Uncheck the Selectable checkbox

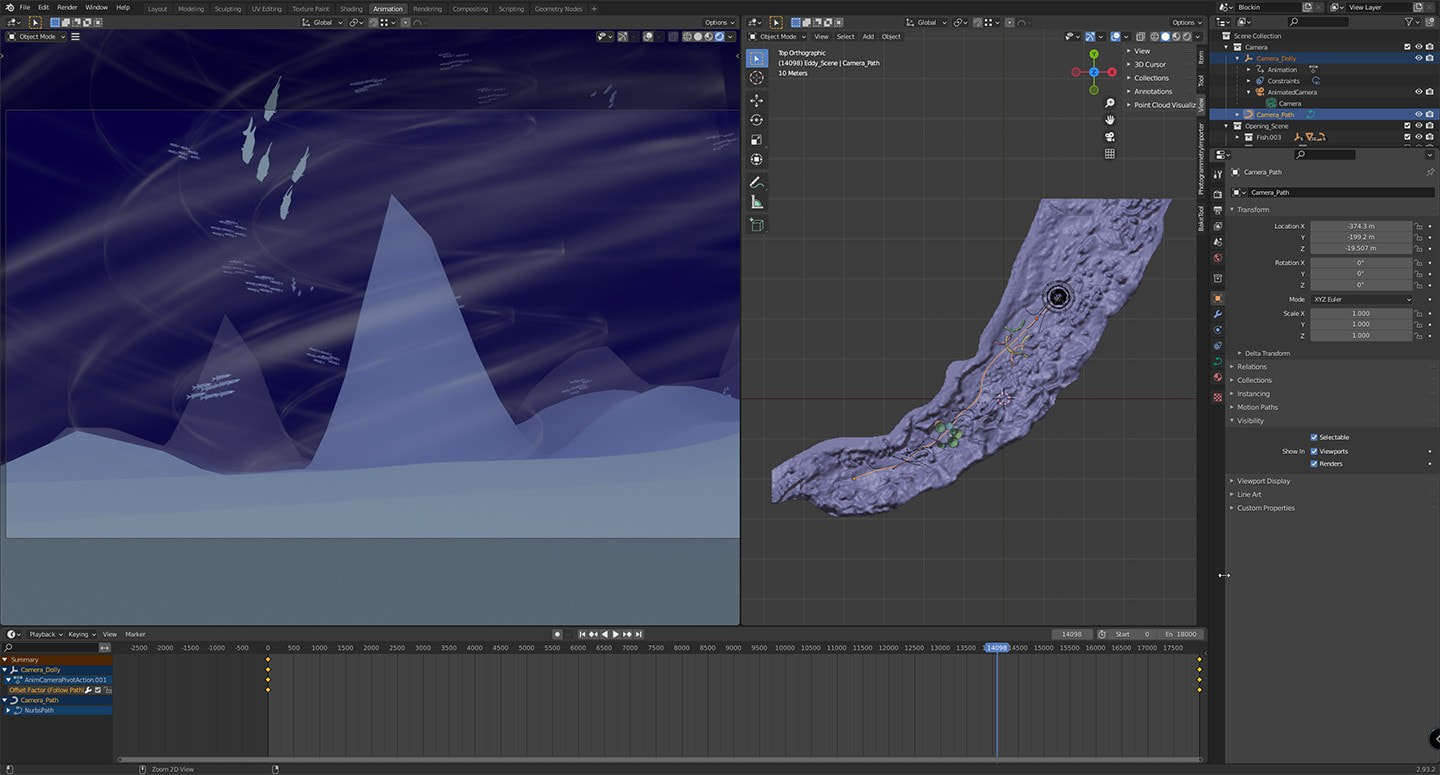[x=1314, y=437]
